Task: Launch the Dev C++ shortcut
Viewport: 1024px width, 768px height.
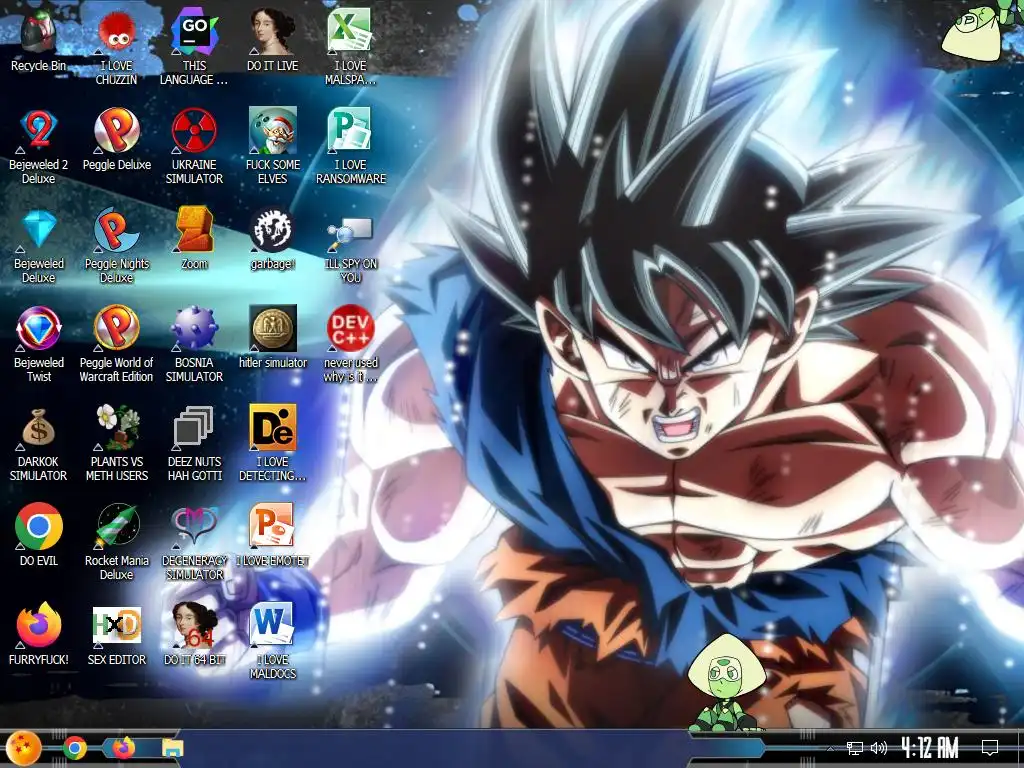Action: point(351,345)
